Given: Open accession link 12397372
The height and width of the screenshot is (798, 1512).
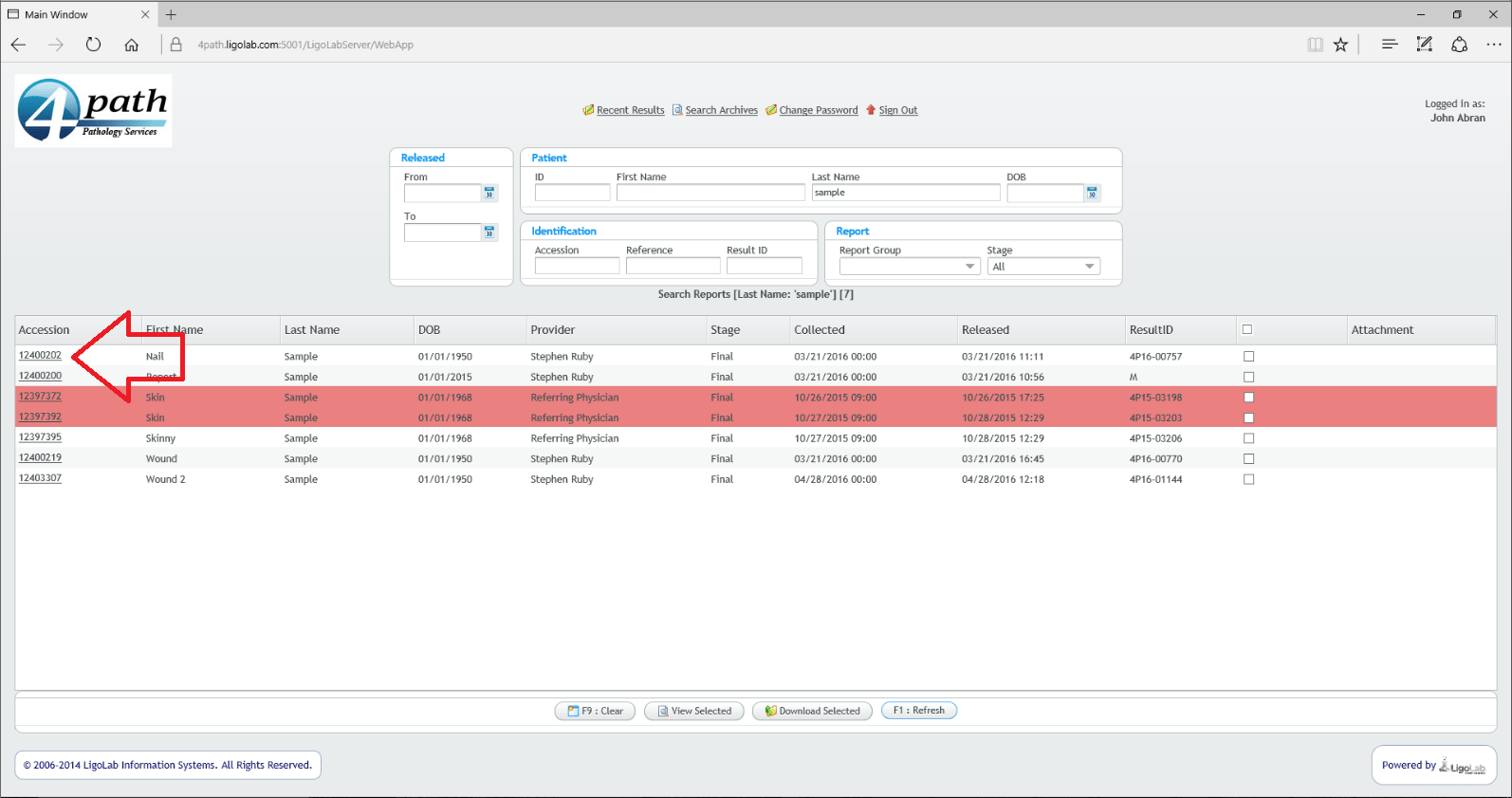Looking at the screenshot, I should pos(40,396).
